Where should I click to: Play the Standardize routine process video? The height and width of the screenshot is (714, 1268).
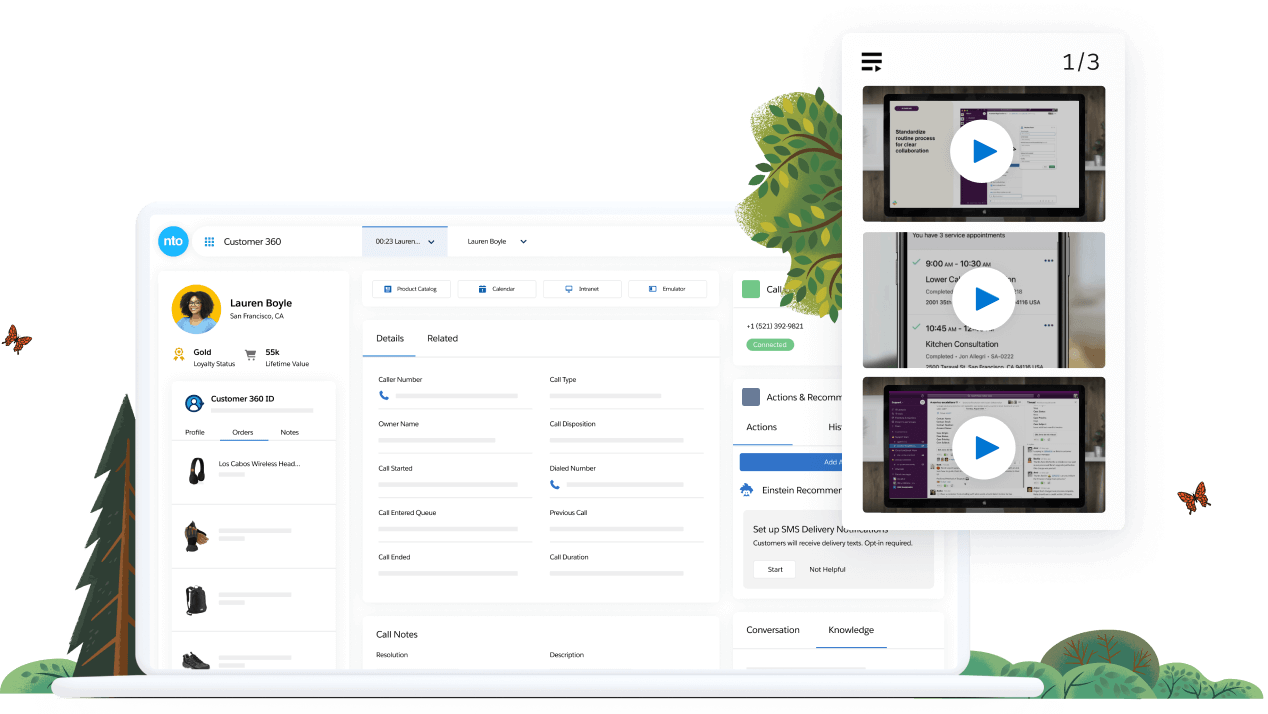984,152
